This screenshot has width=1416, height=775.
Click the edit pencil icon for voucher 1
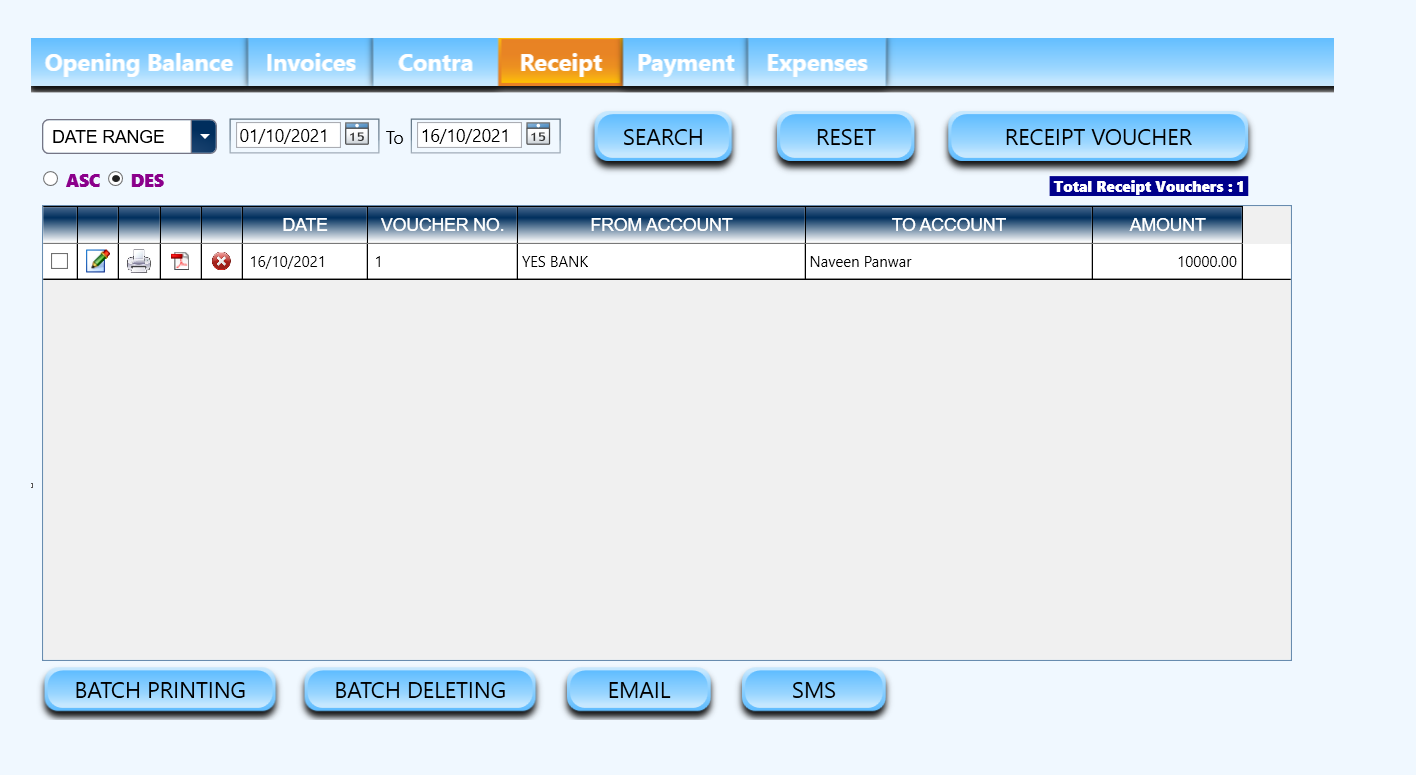pos(98,261)
